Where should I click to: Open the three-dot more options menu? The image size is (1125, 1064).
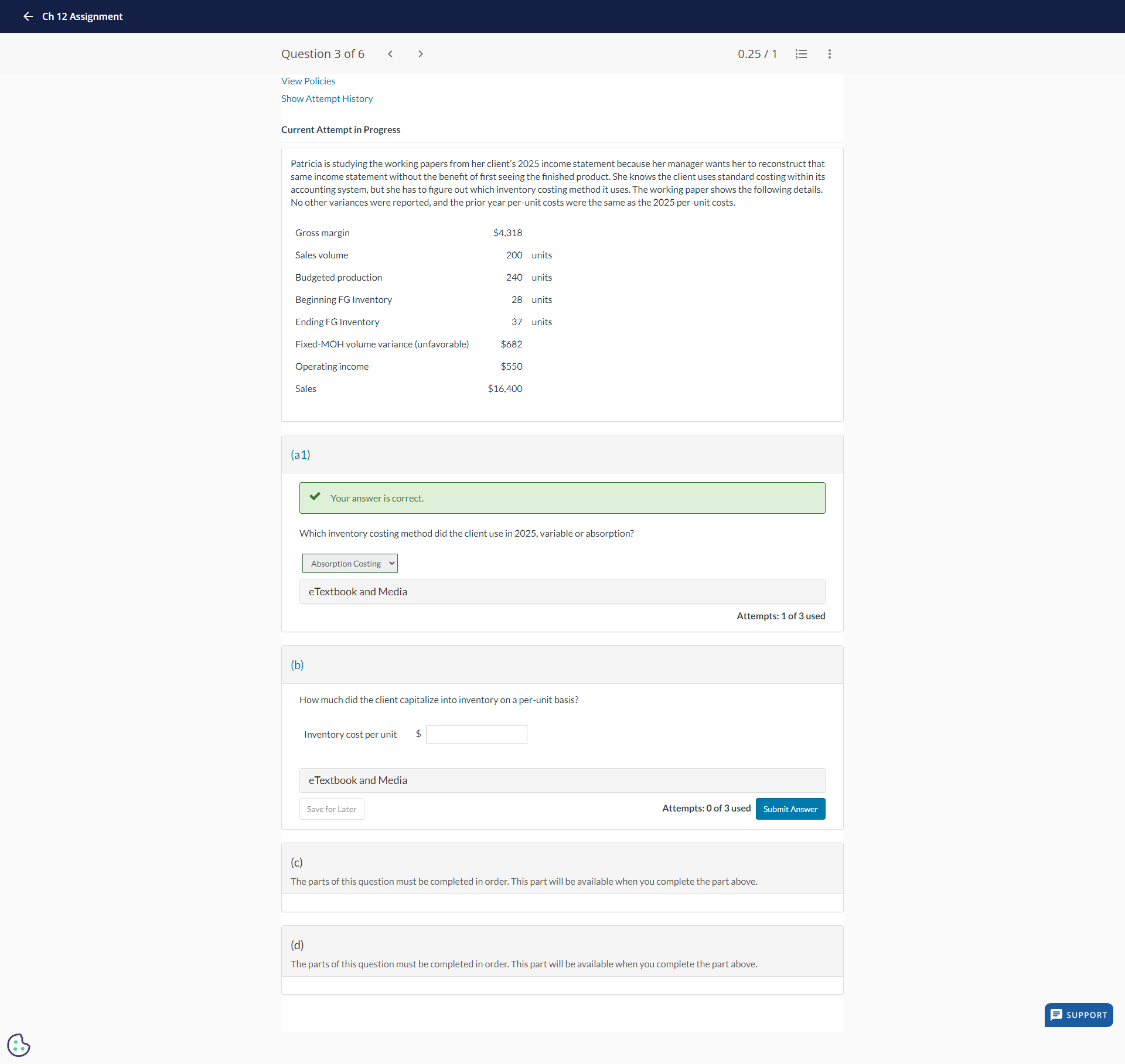point(829,54)
